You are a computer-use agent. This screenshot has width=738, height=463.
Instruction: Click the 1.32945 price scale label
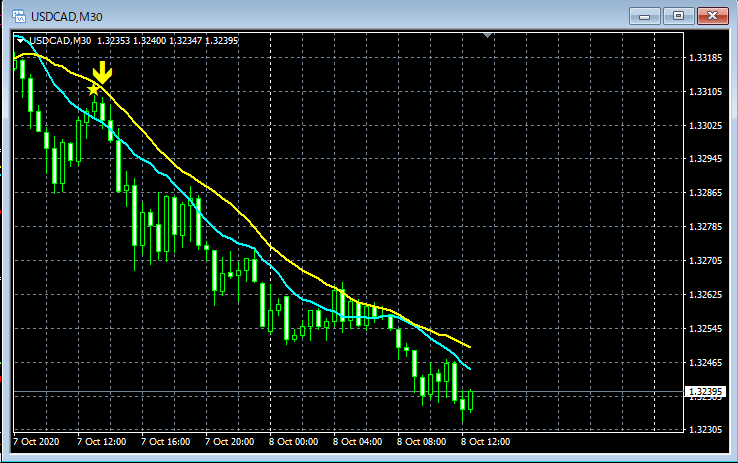(x=705, y=159)
